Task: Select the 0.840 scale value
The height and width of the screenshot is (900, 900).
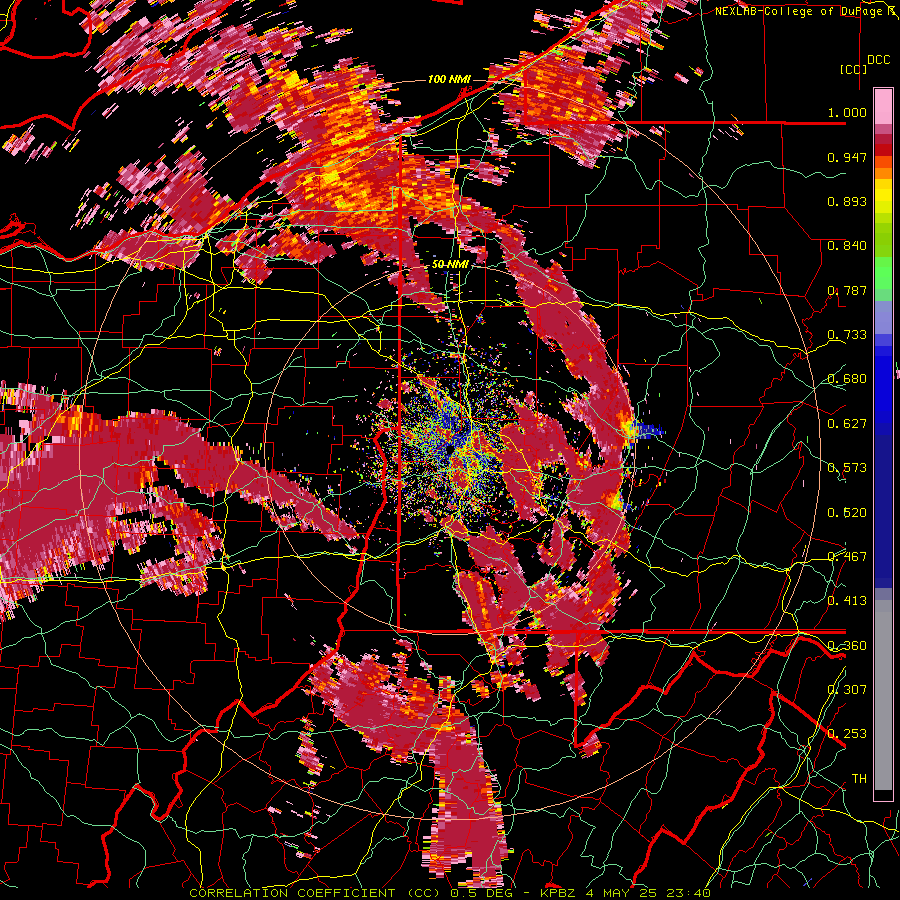Action: 847,246
